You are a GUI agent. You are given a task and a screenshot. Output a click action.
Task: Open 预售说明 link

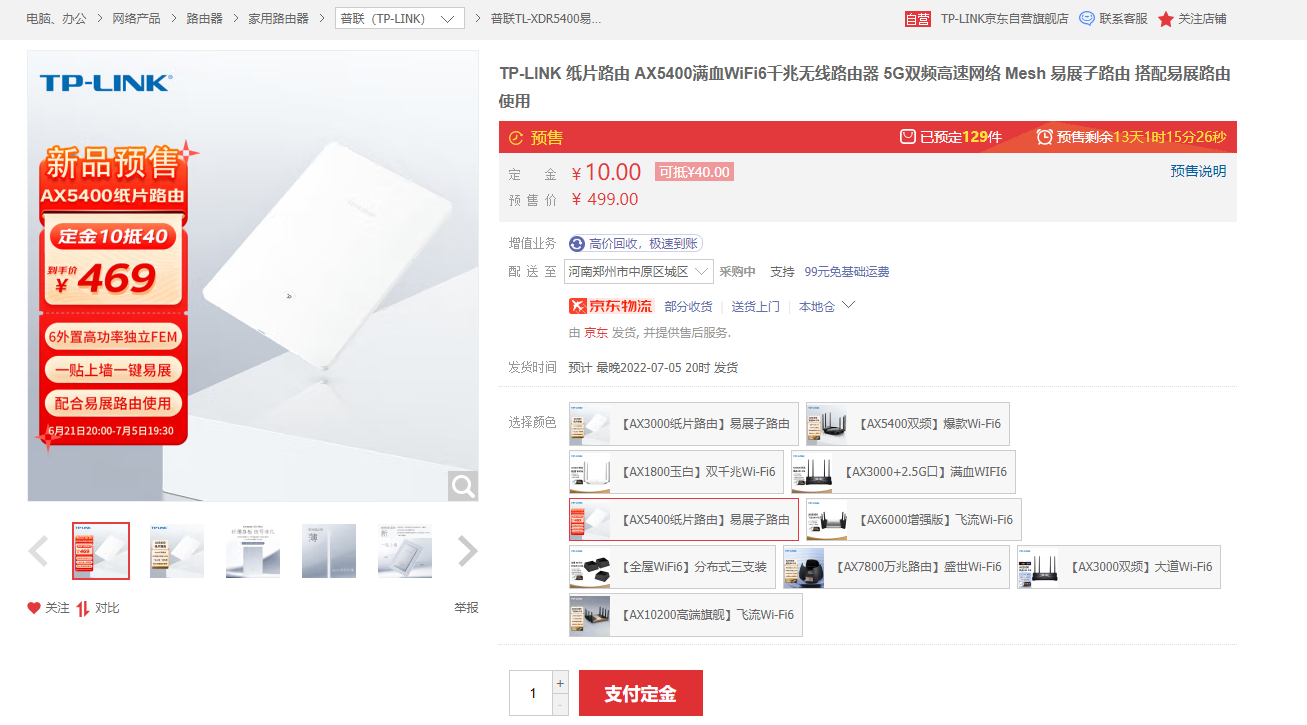pyautogui.click(x=1198, y=171)
